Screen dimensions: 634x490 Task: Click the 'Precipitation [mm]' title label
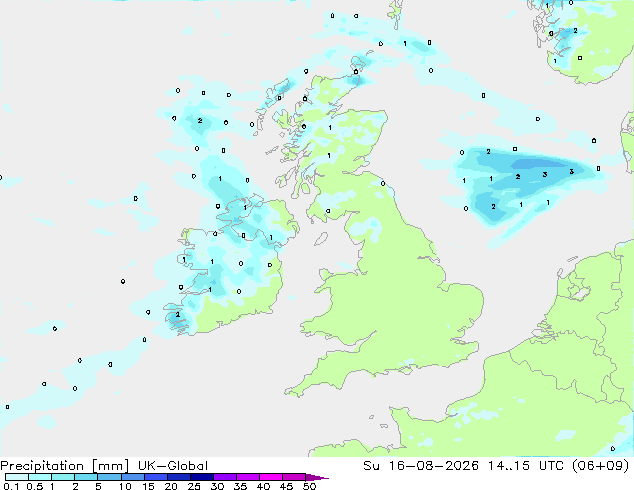pos(65,466)
